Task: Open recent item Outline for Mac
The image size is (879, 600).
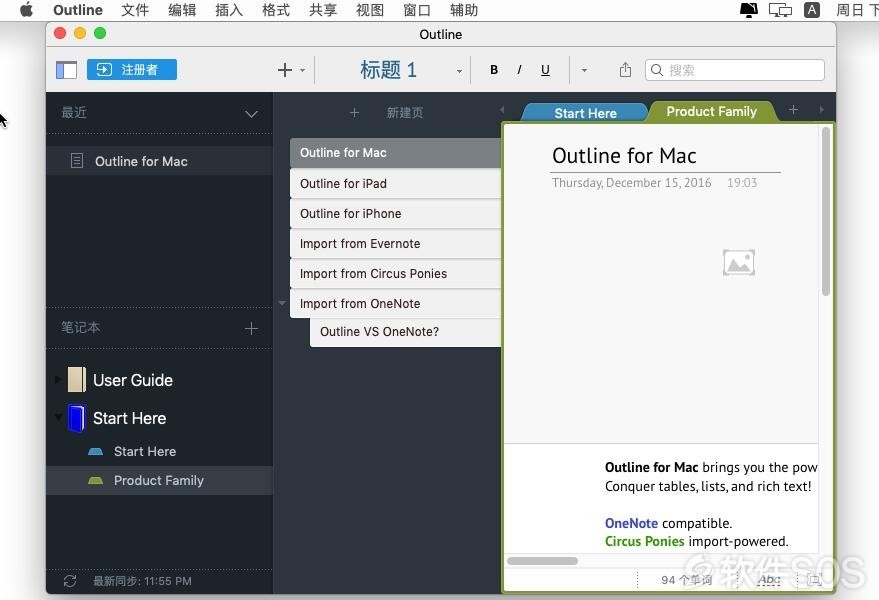Action: [x=160, y=161]
